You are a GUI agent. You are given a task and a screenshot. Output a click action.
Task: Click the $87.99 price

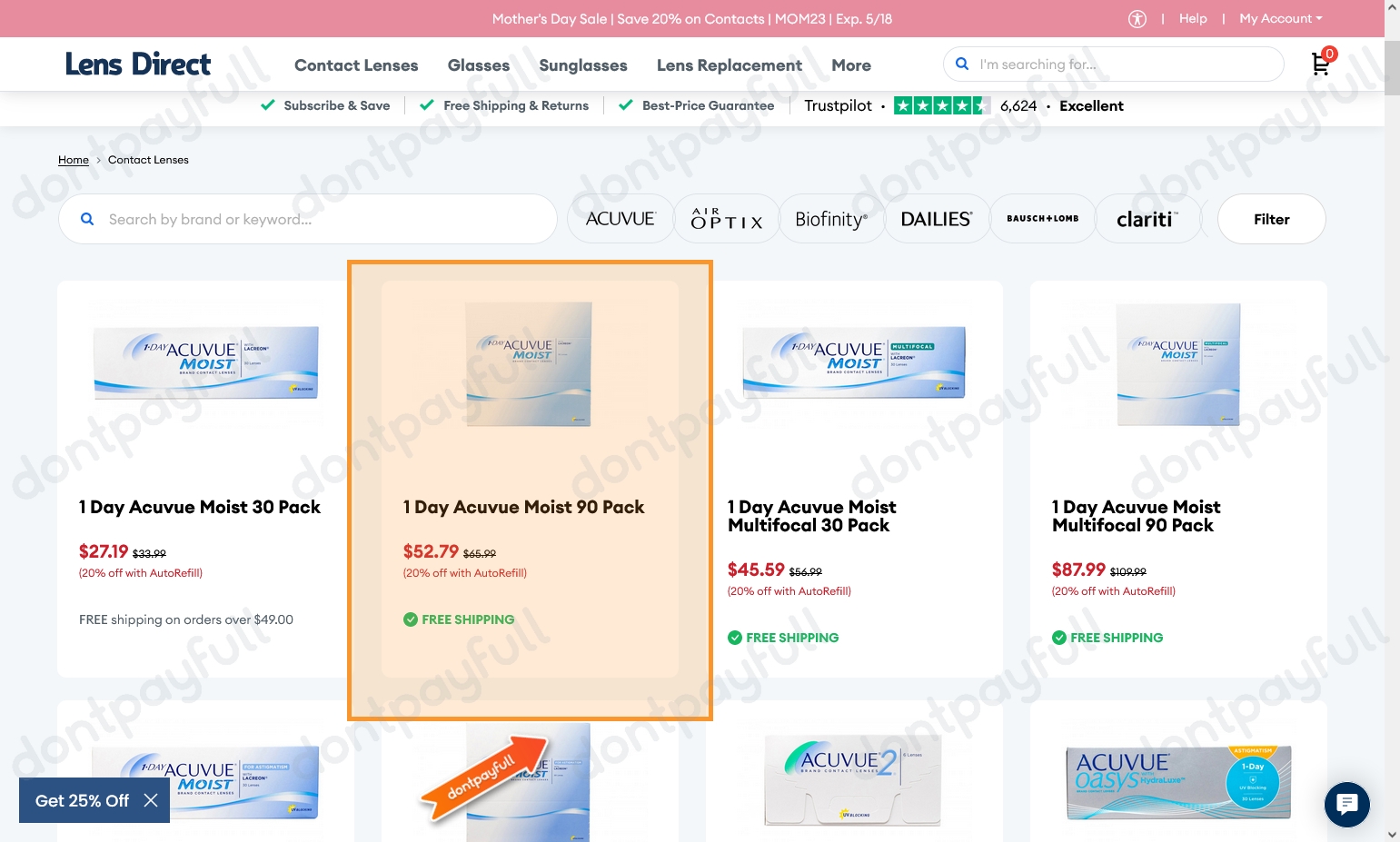click(1078, 570)
